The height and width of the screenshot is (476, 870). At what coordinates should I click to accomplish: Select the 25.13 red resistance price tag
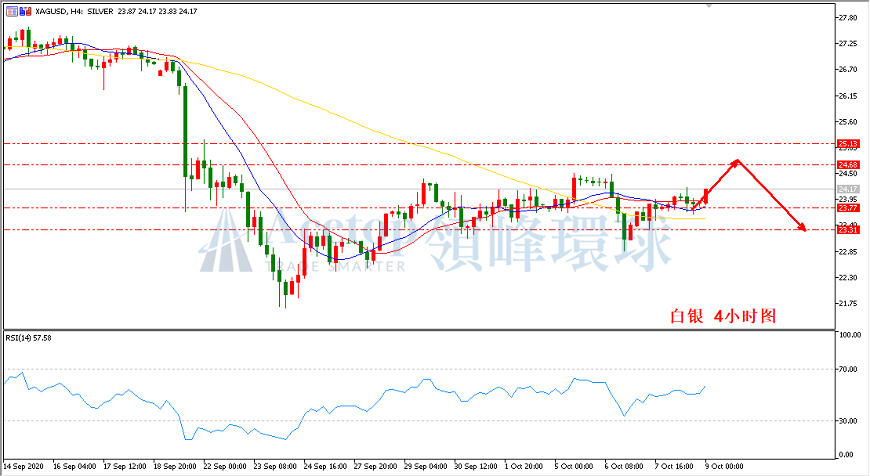848,144
